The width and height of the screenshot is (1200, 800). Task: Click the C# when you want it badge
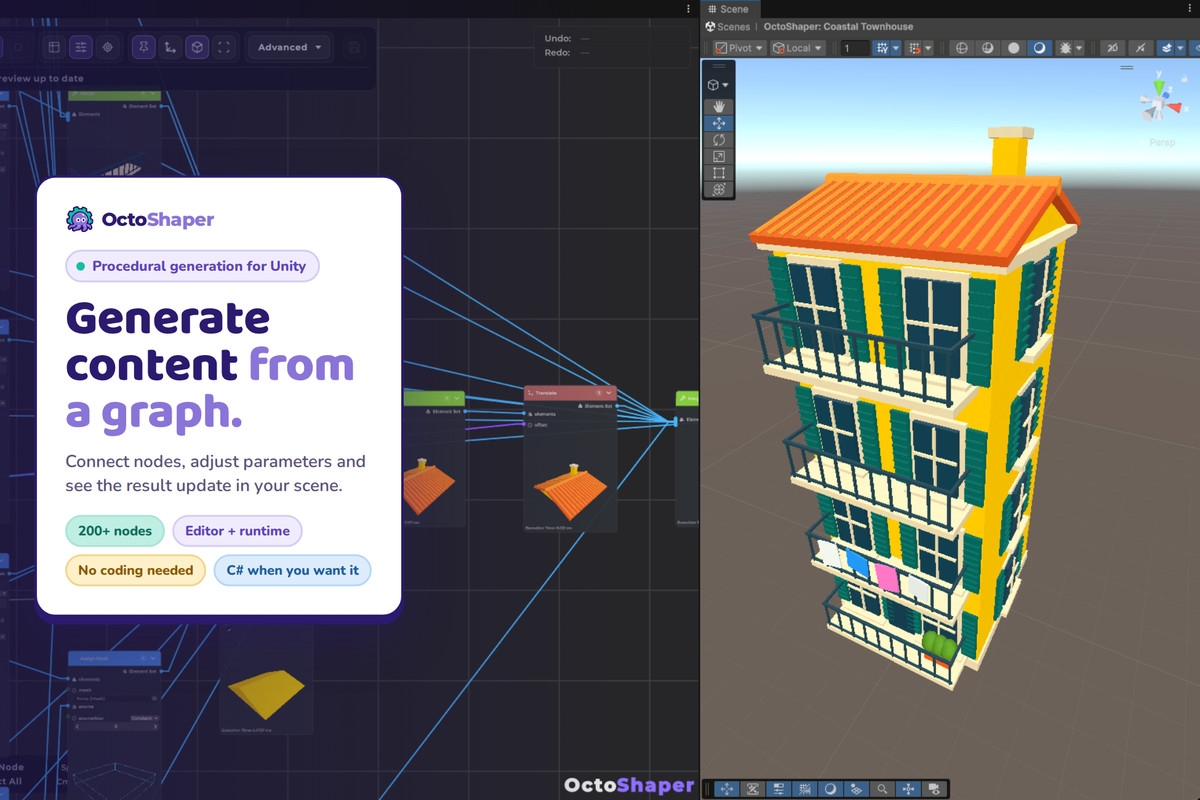point(292,571)
